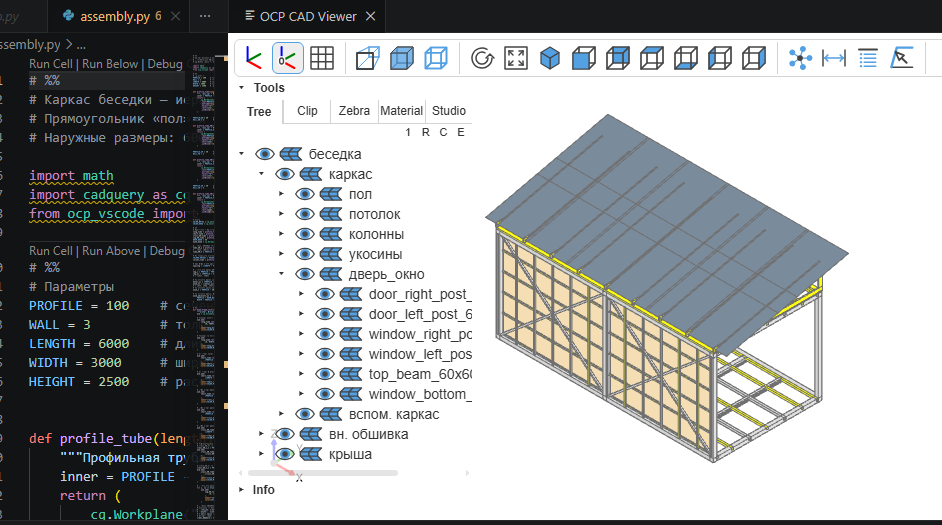Switch to isometric view cube icon

pyautogui.click(x=550, y=58)
